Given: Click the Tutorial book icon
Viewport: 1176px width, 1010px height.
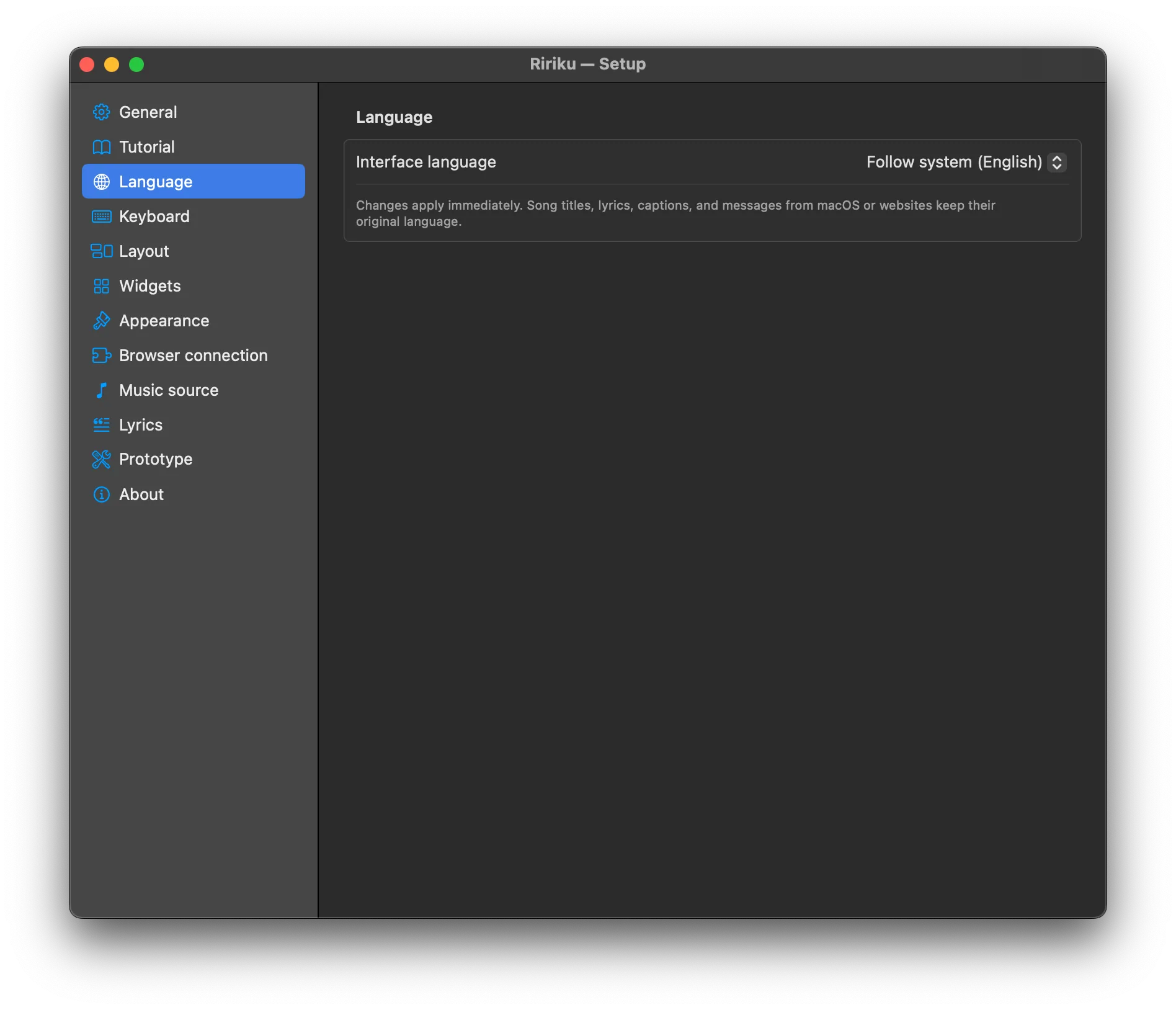Looking at the screenshot, I should [101, 147].
